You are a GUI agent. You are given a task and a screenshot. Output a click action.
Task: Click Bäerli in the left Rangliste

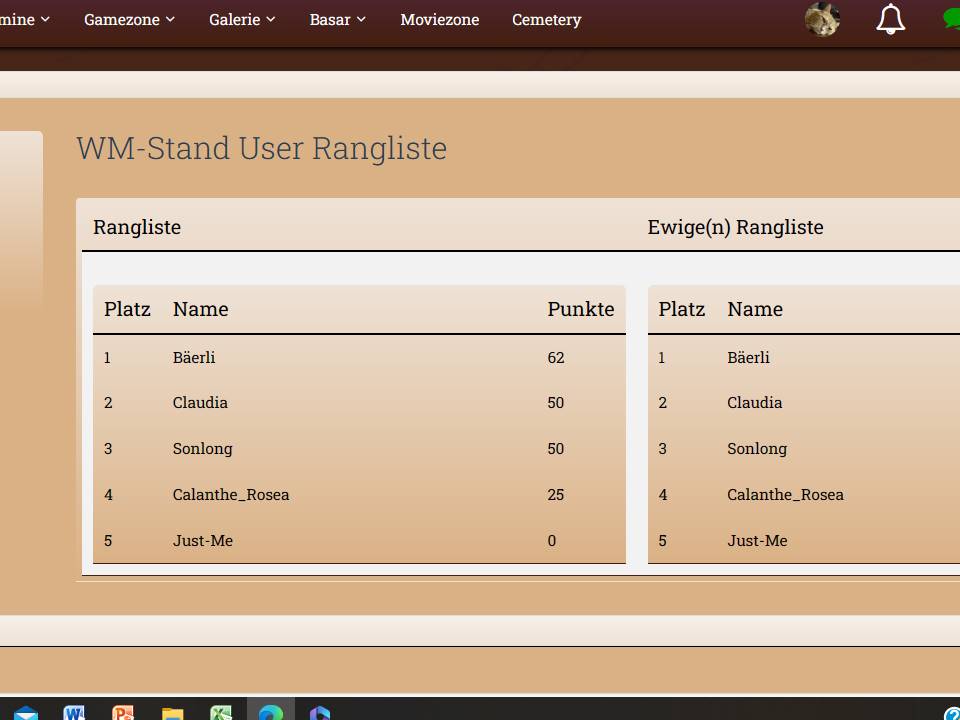pyautogui.click(x=194, y=357)
